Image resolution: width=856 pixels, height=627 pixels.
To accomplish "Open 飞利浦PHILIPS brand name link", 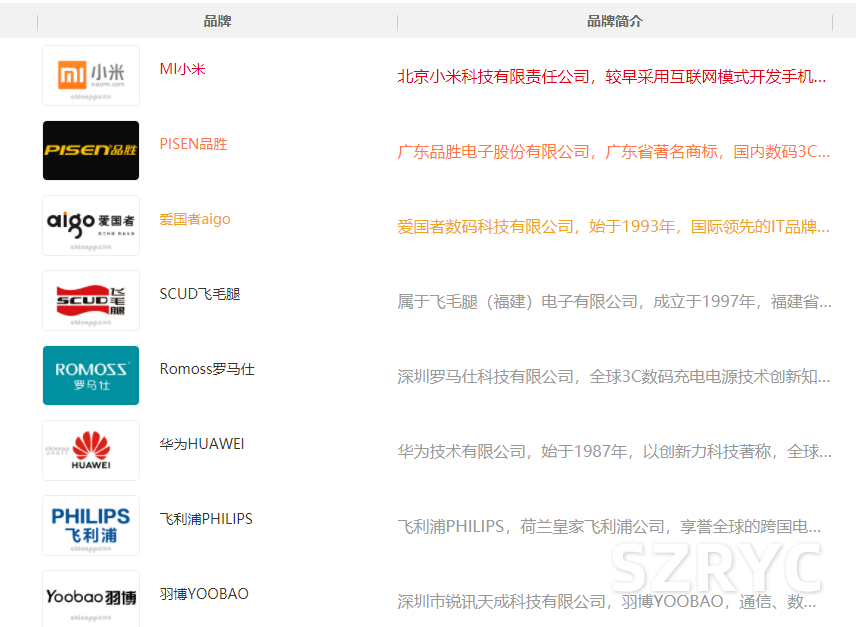I will [206, 519].
